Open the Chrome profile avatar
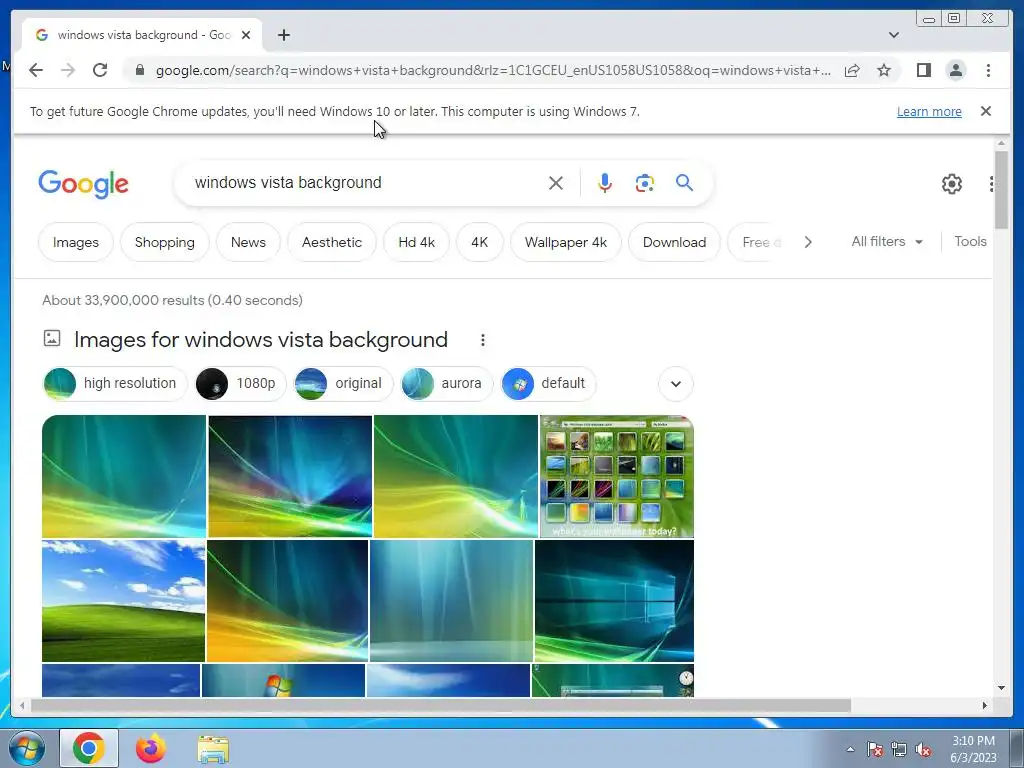 click(955, 70)
